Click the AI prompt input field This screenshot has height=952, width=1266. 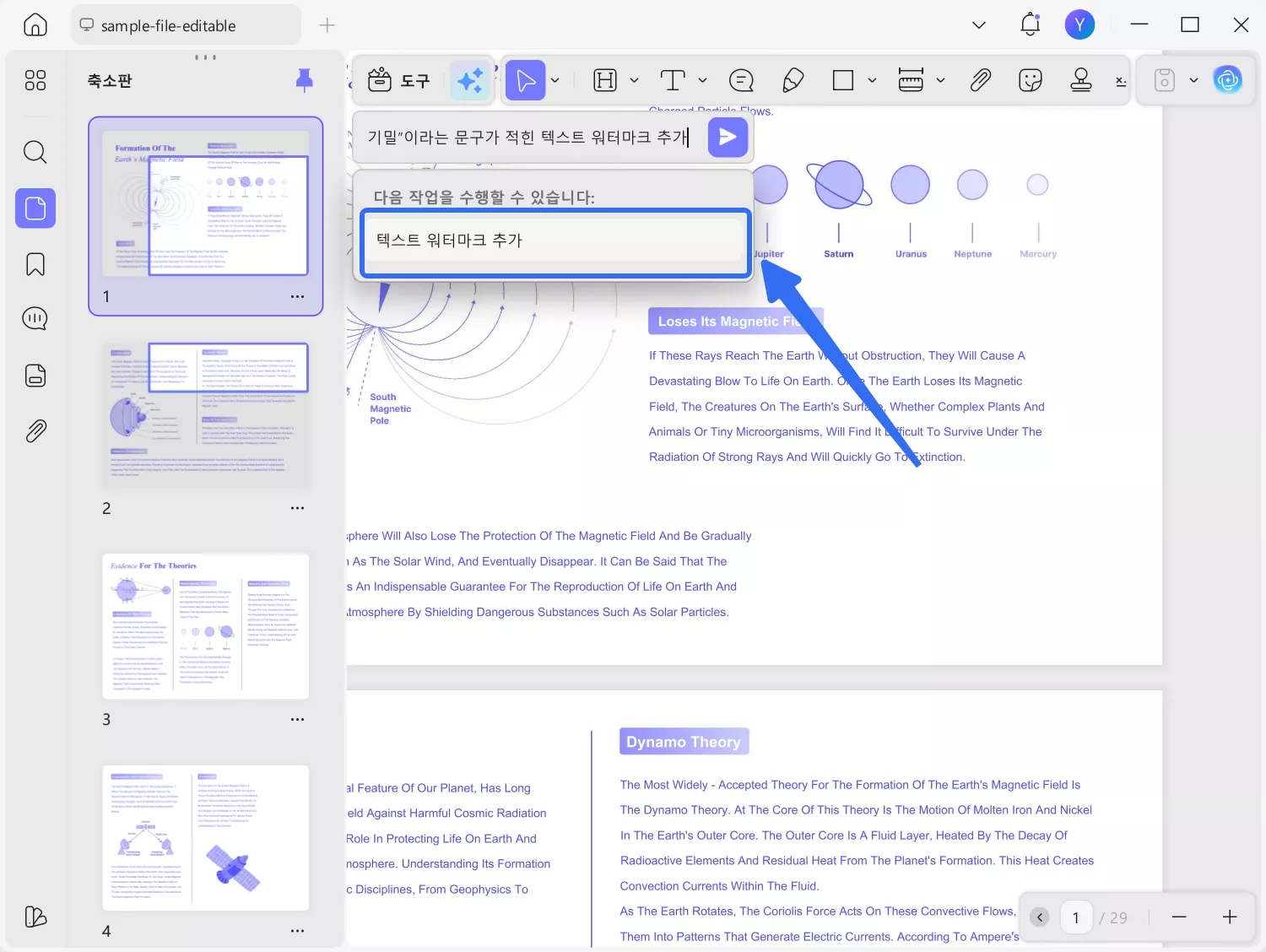529,137
